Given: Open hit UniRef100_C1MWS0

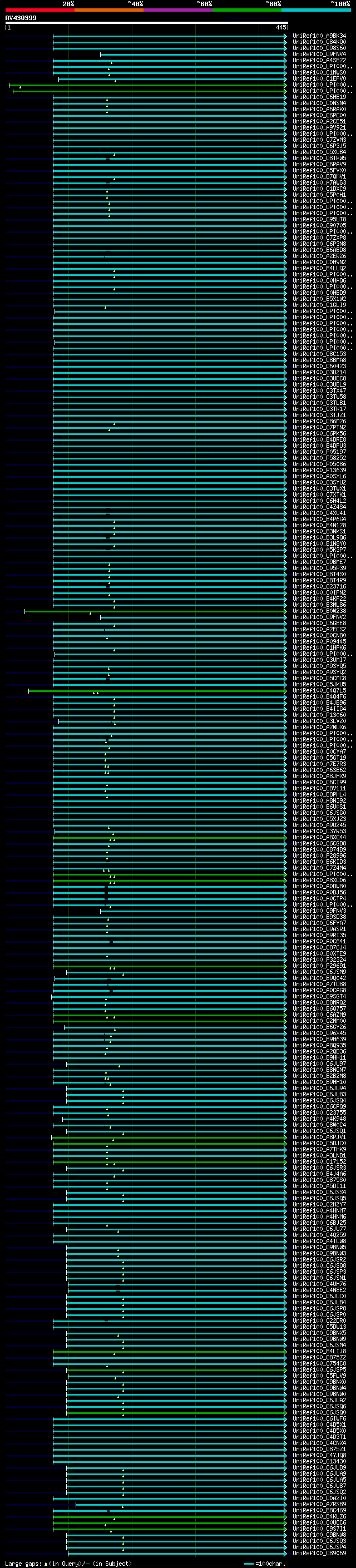Looking at the screenshot, I should click(319, 72).
